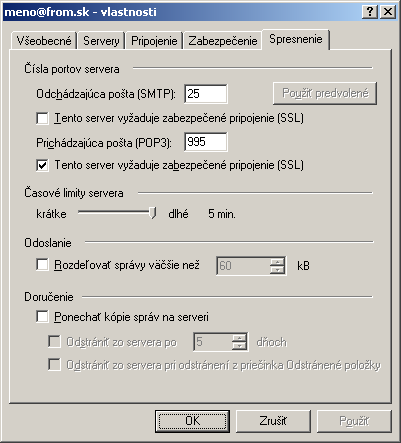Cancel with the Zrušiť button

tap(273, 421)
